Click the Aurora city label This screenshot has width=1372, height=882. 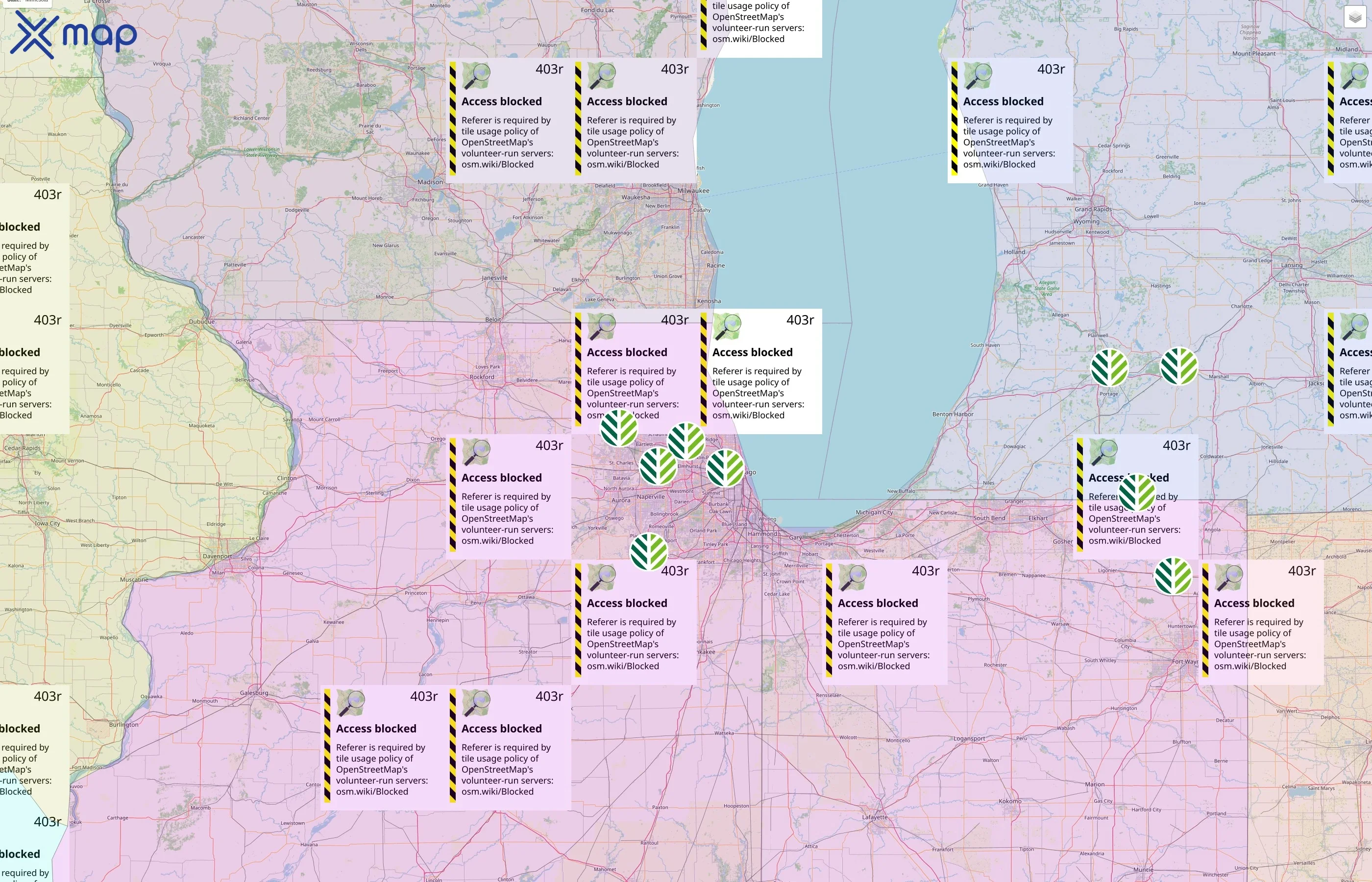tap(621, 501)
